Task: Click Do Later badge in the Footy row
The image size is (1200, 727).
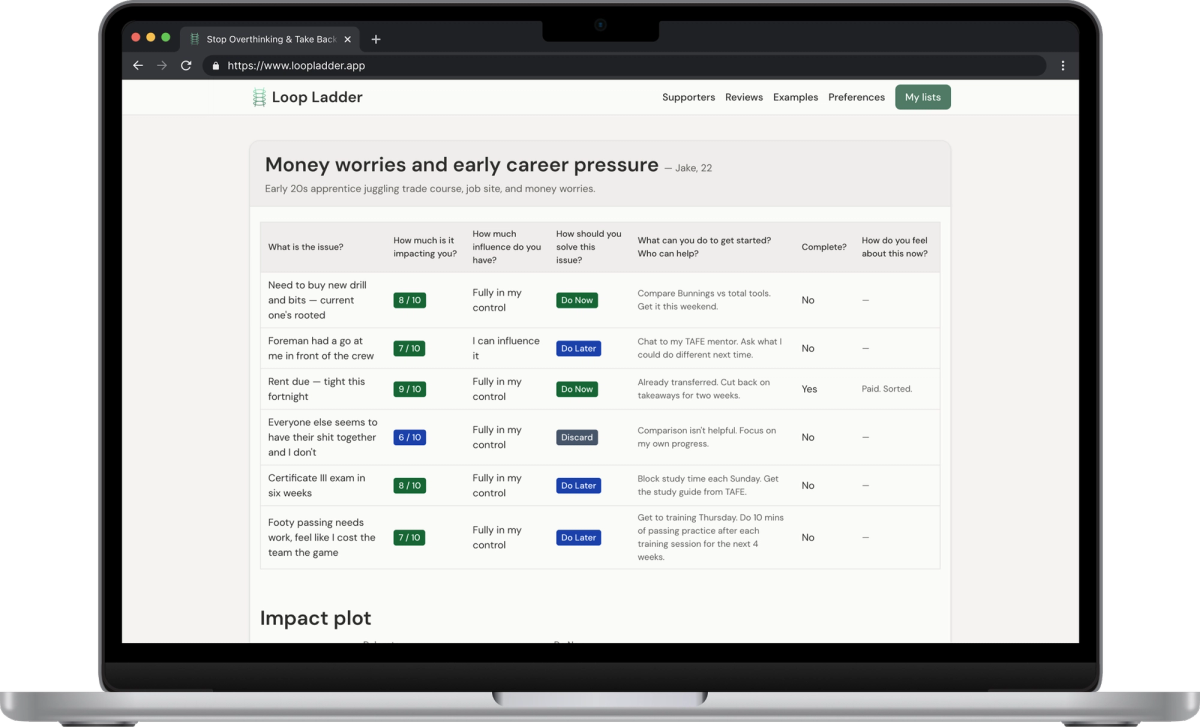Action: 578,537
